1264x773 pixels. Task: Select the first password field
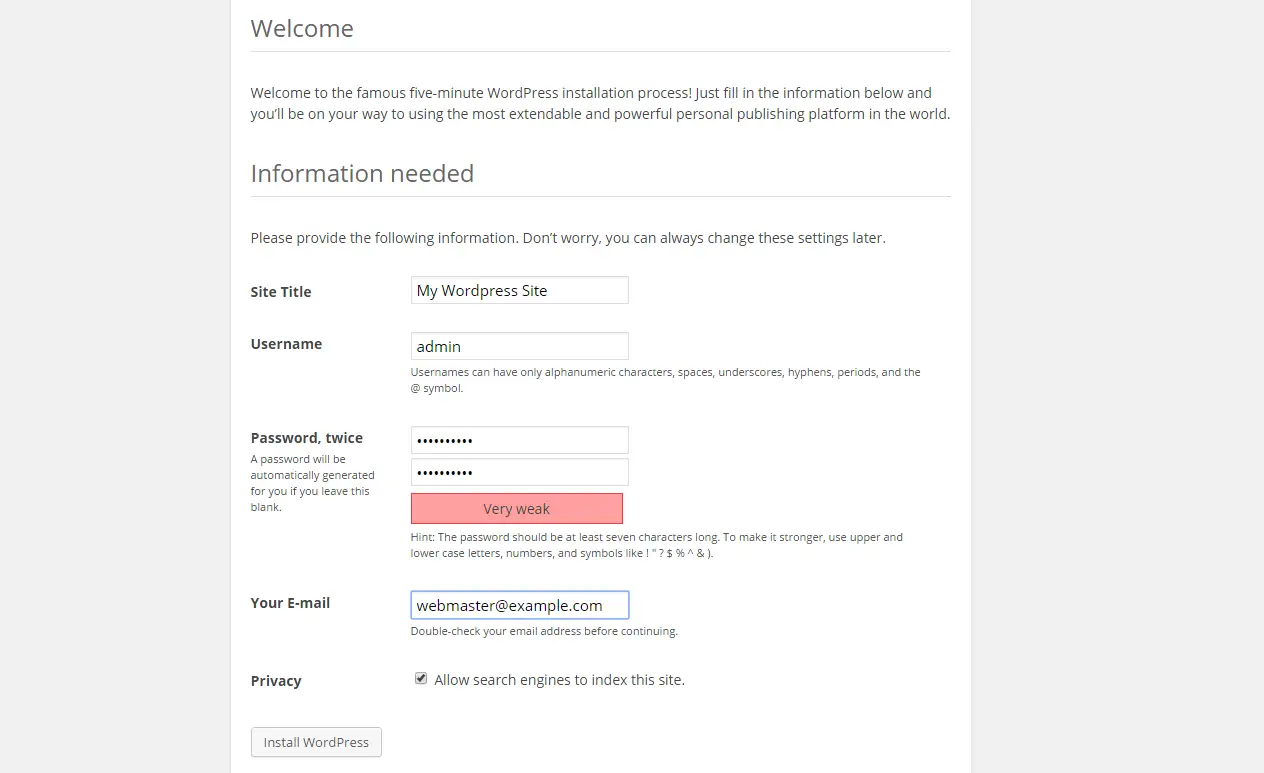tap(520, 440)
